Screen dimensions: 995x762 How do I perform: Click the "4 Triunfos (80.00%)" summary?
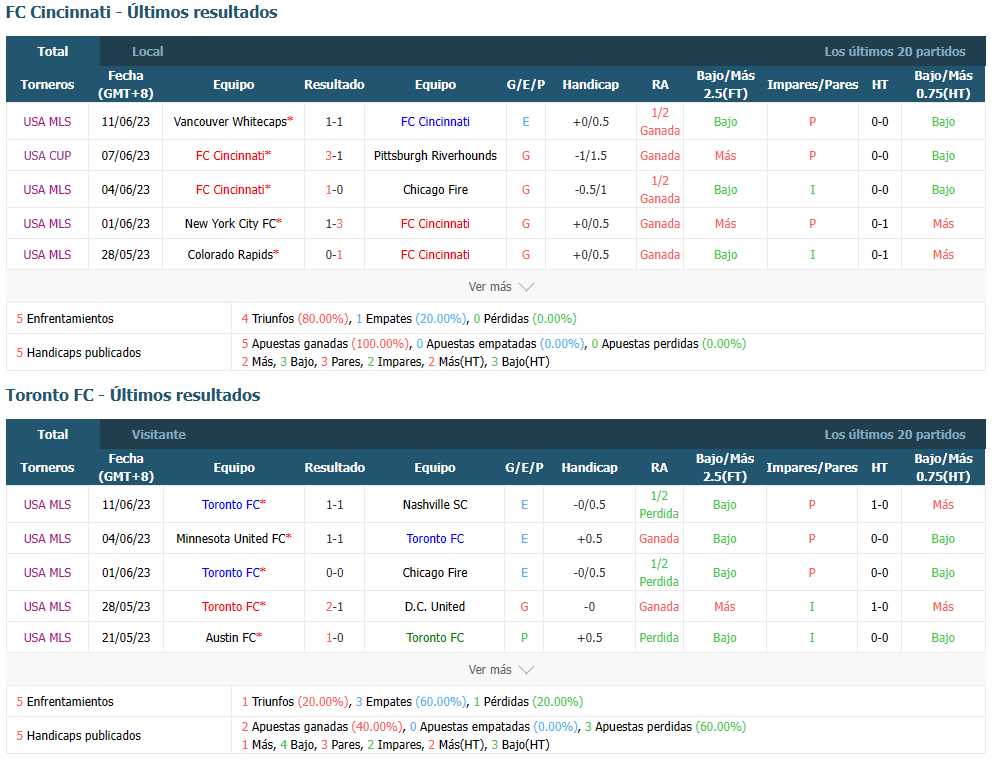coord(295,319)
